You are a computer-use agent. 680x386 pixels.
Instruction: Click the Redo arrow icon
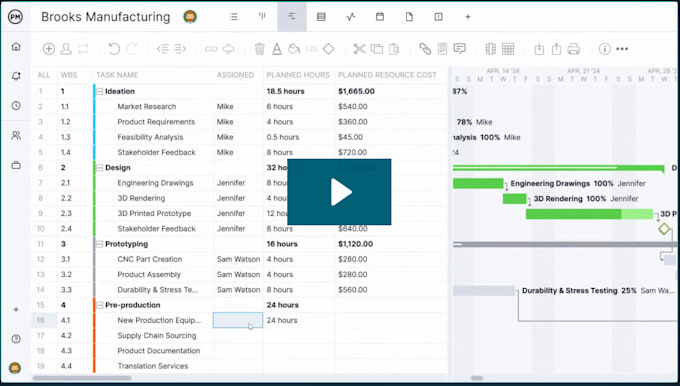click(132, 49)
